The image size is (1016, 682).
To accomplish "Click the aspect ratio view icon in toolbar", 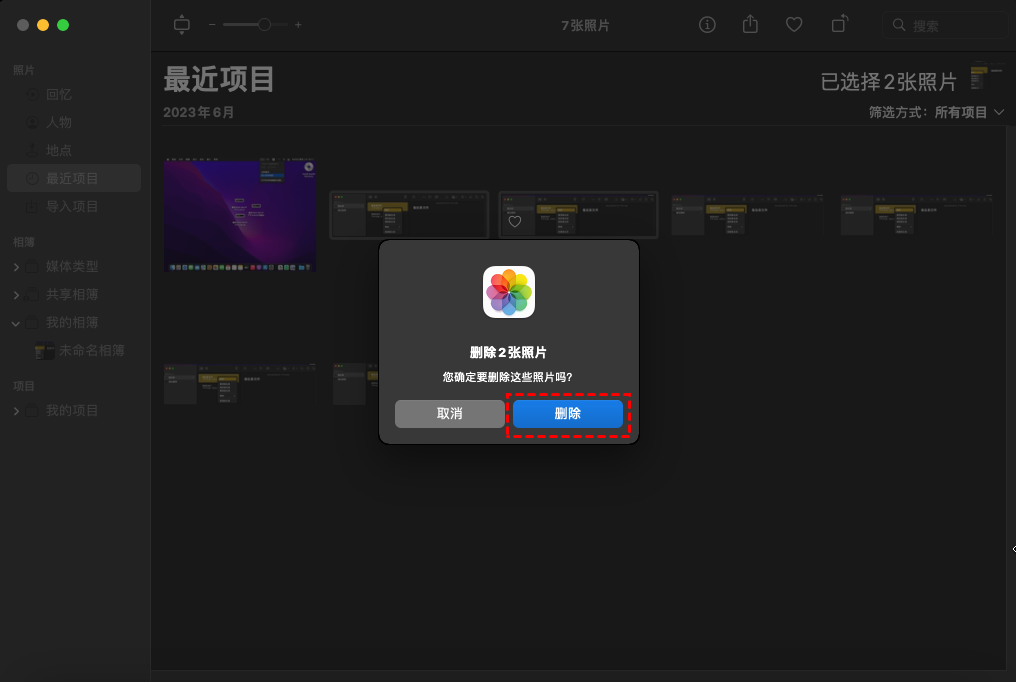I will coord(181,25).
